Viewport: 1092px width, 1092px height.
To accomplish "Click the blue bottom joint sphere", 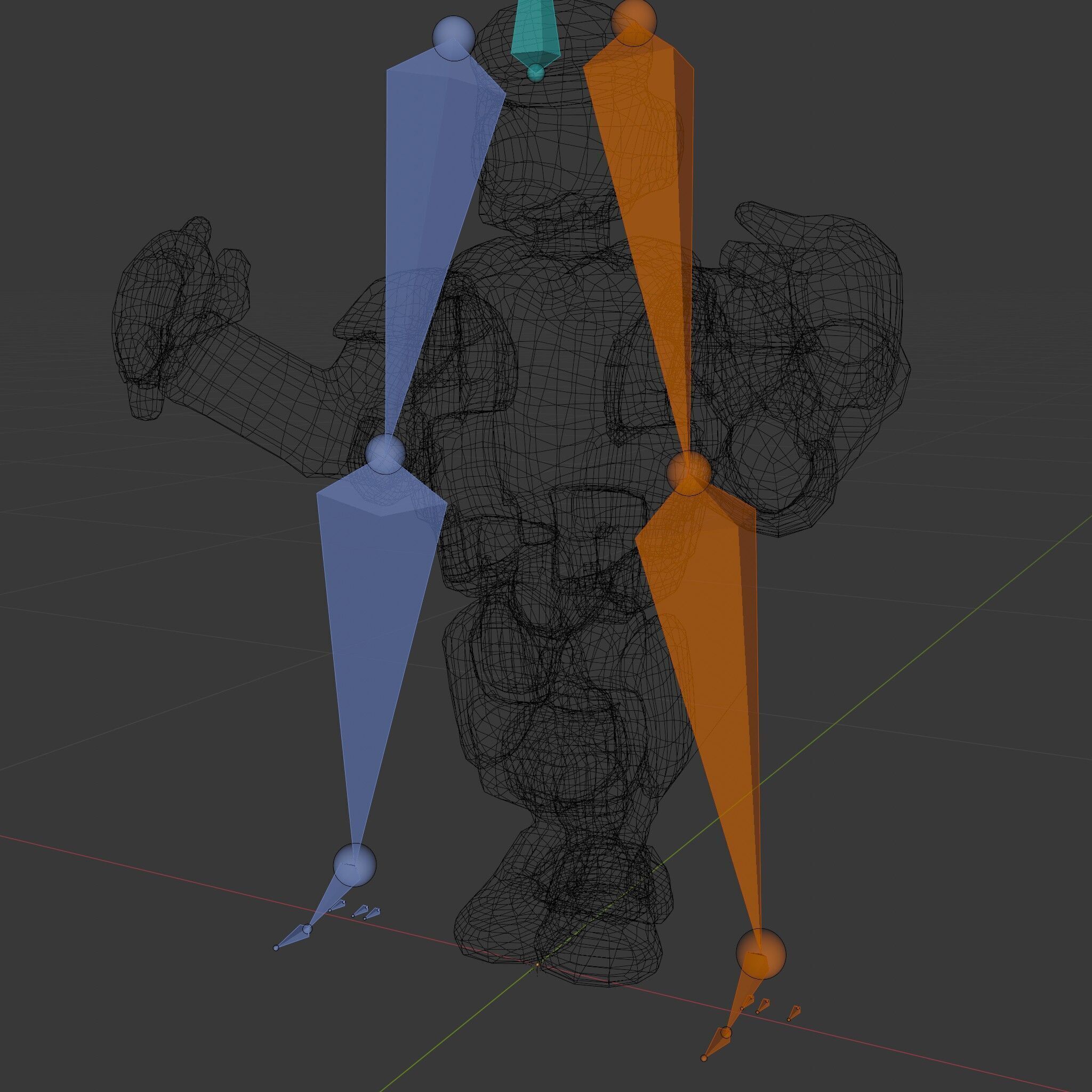I will pos(355,865).
